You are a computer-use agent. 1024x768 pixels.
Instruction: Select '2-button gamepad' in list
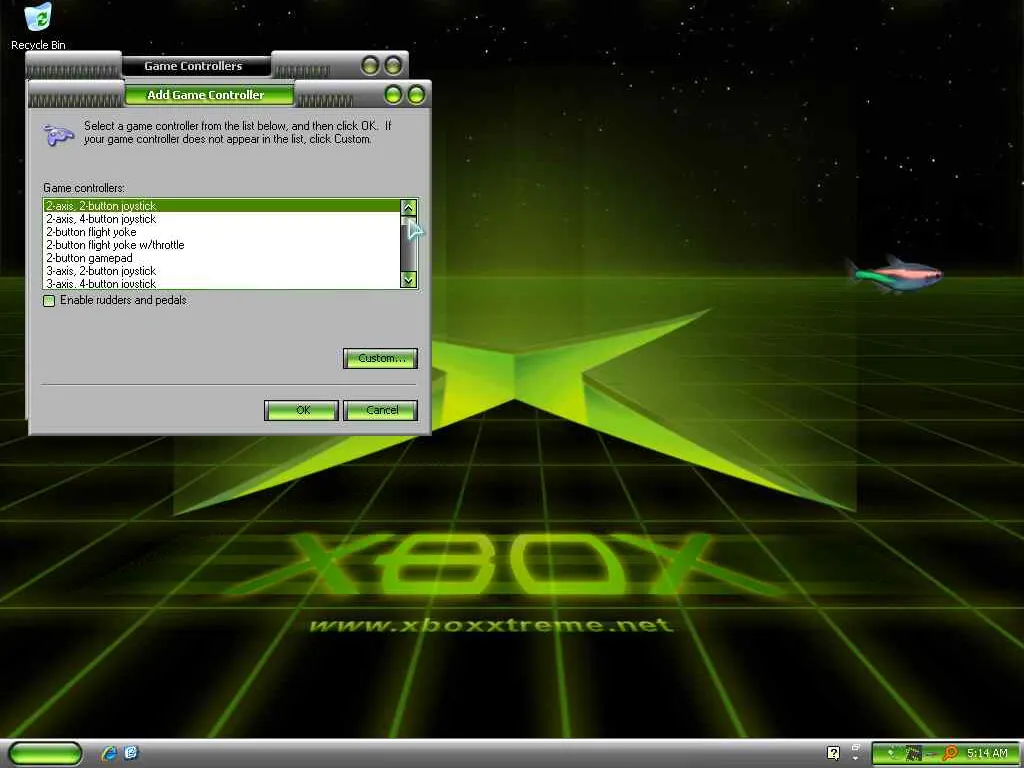point(221,258)
